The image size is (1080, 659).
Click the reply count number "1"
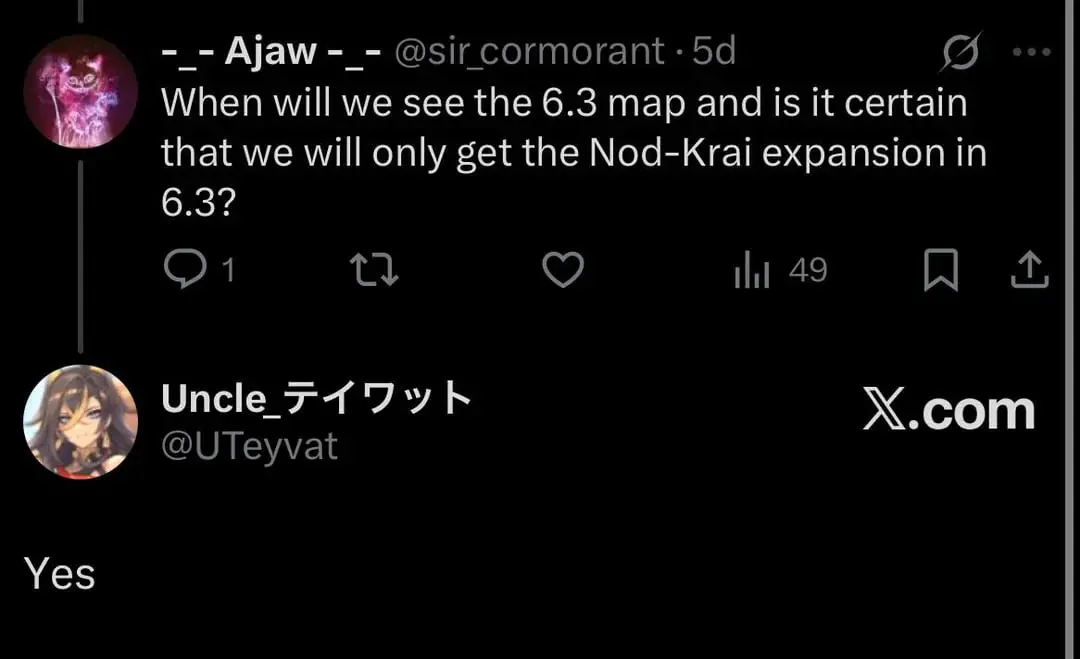(x=227, y=270)
